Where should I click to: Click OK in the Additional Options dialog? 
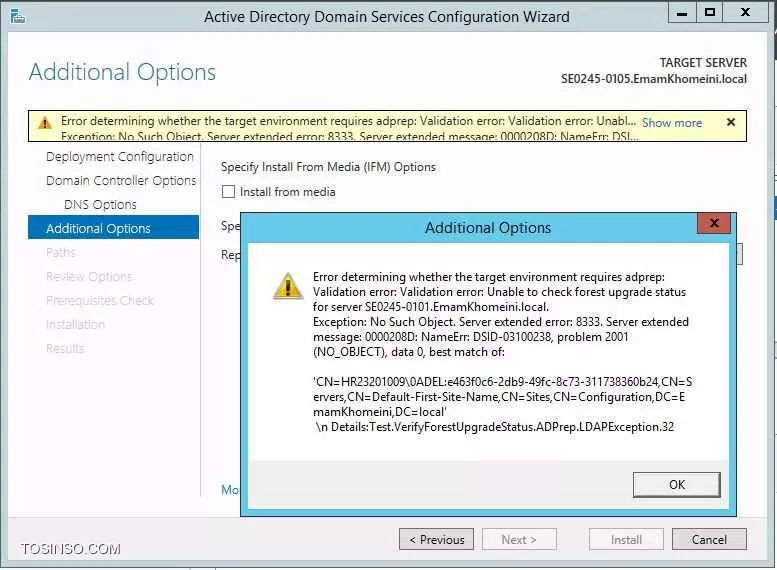[x=676, y=484]
